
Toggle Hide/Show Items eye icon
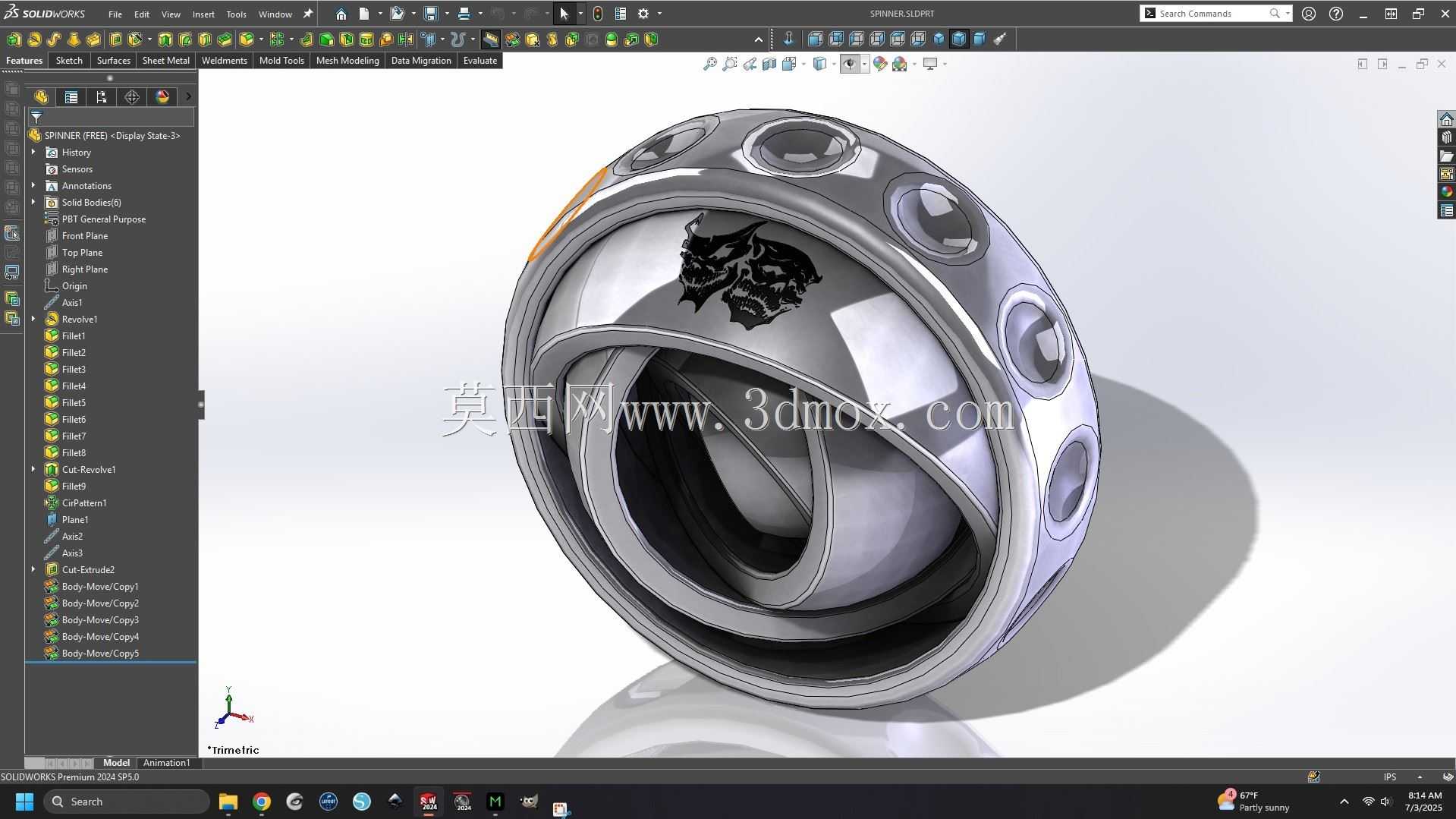coord(850,65)
